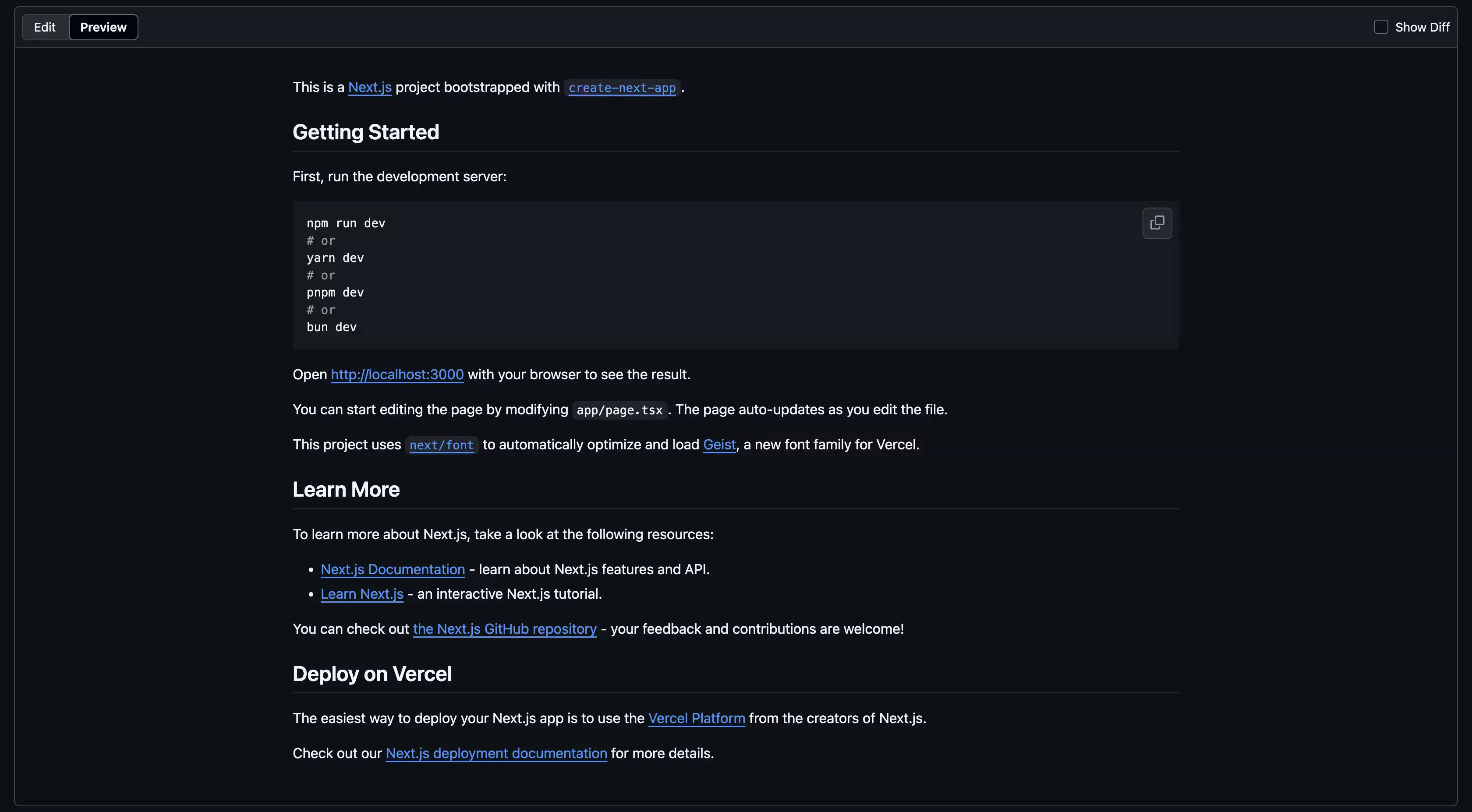Open the Next.js link in the intro sentence
The width and height of the screenshot is (1472, 812).
370,88
